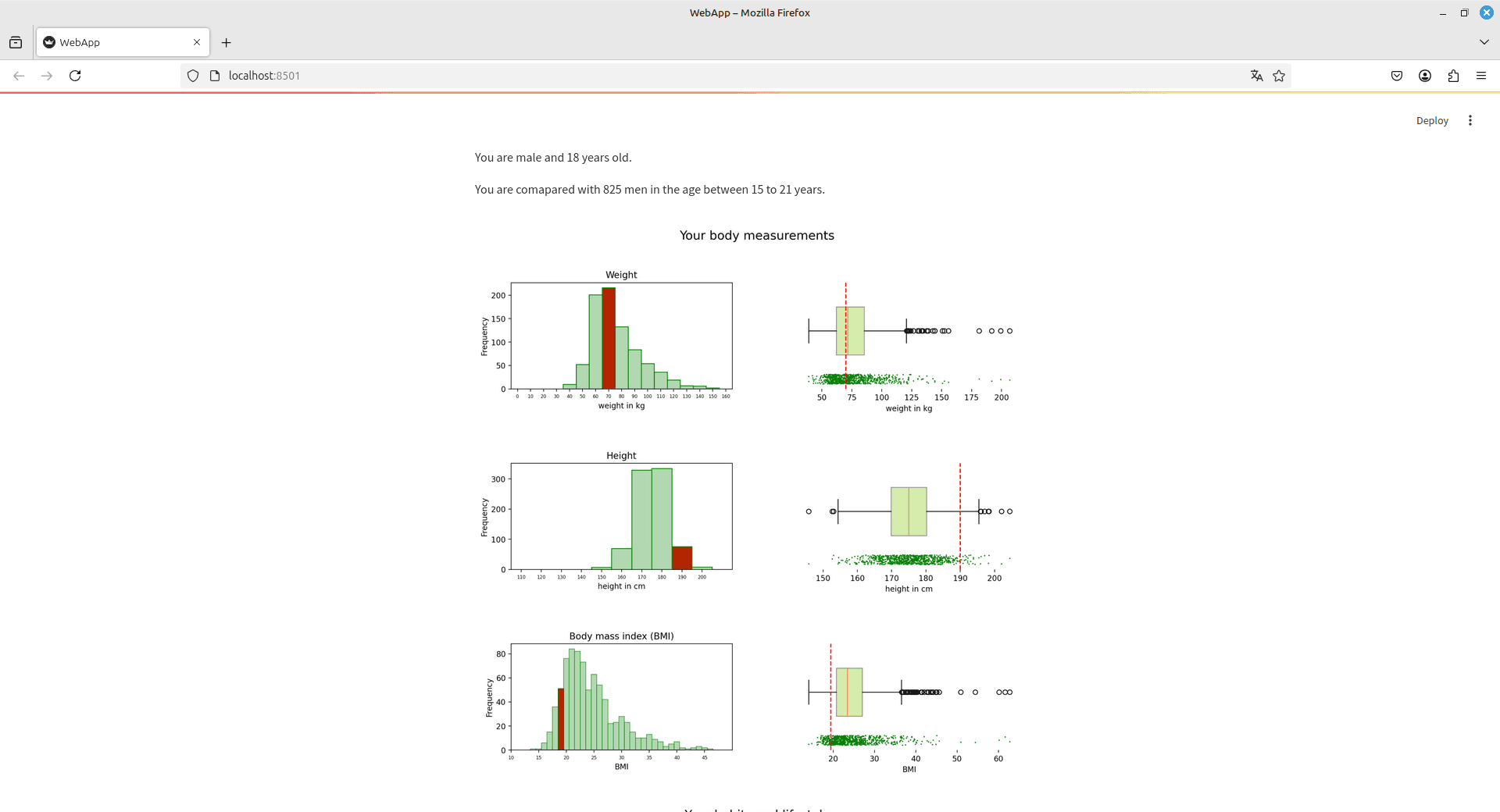Click the BMI boxplot chart
This screenshot has width=1500, height=812.
910,707
